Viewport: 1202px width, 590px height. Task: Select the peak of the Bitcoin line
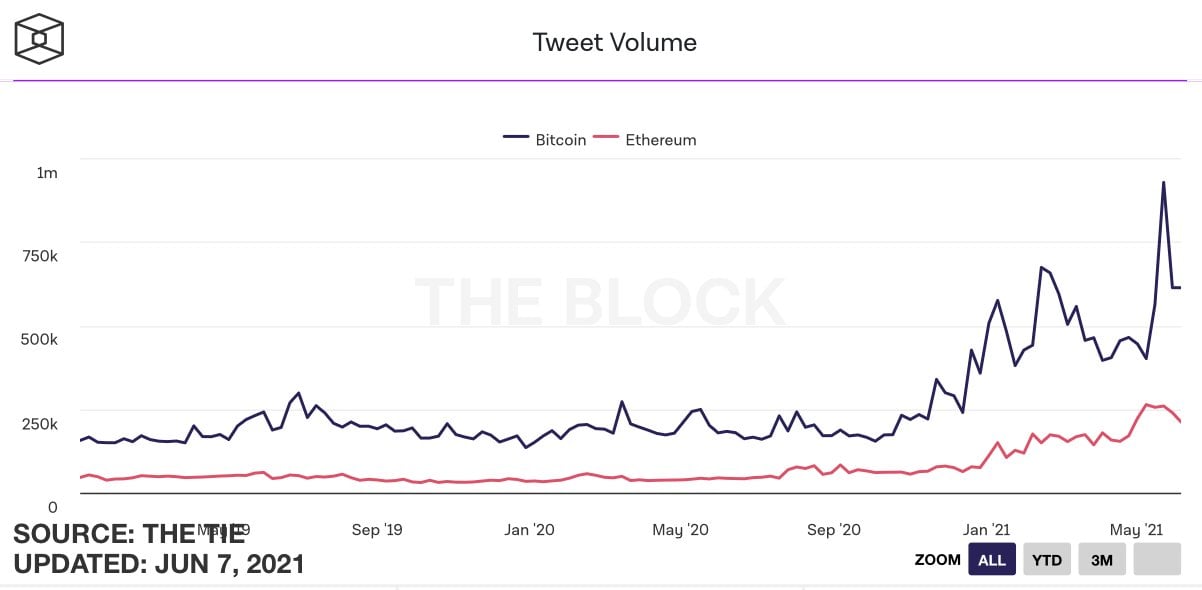tap(1163, 182)
